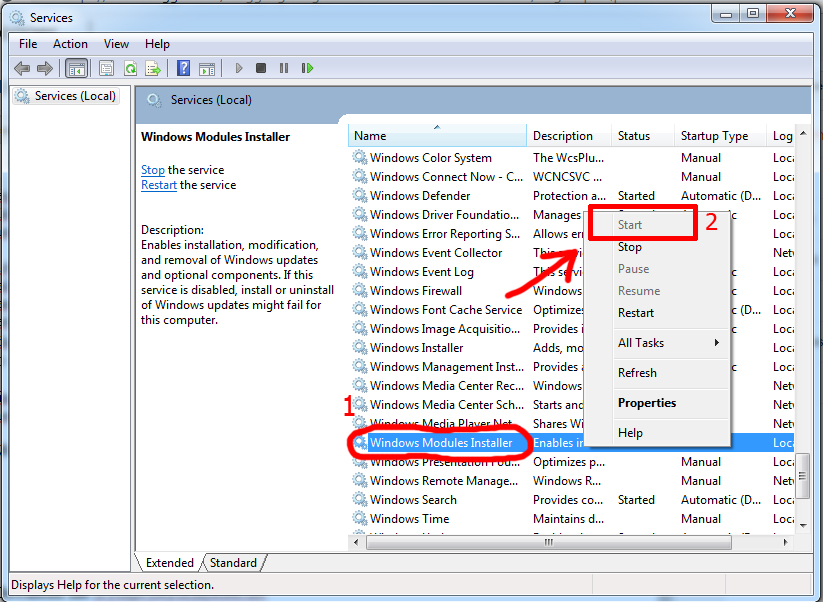This screenshot has height=602, width=823.
Task: Click gear icon beside Windows Search
Action: click(x=360, y=499)
